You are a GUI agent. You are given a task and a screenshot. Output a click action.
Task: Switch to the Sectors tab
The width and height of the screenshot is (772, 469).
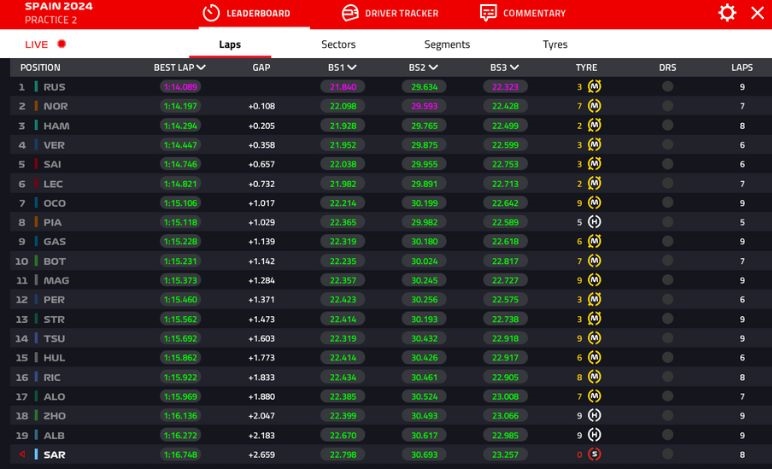[x=338, y=44]
